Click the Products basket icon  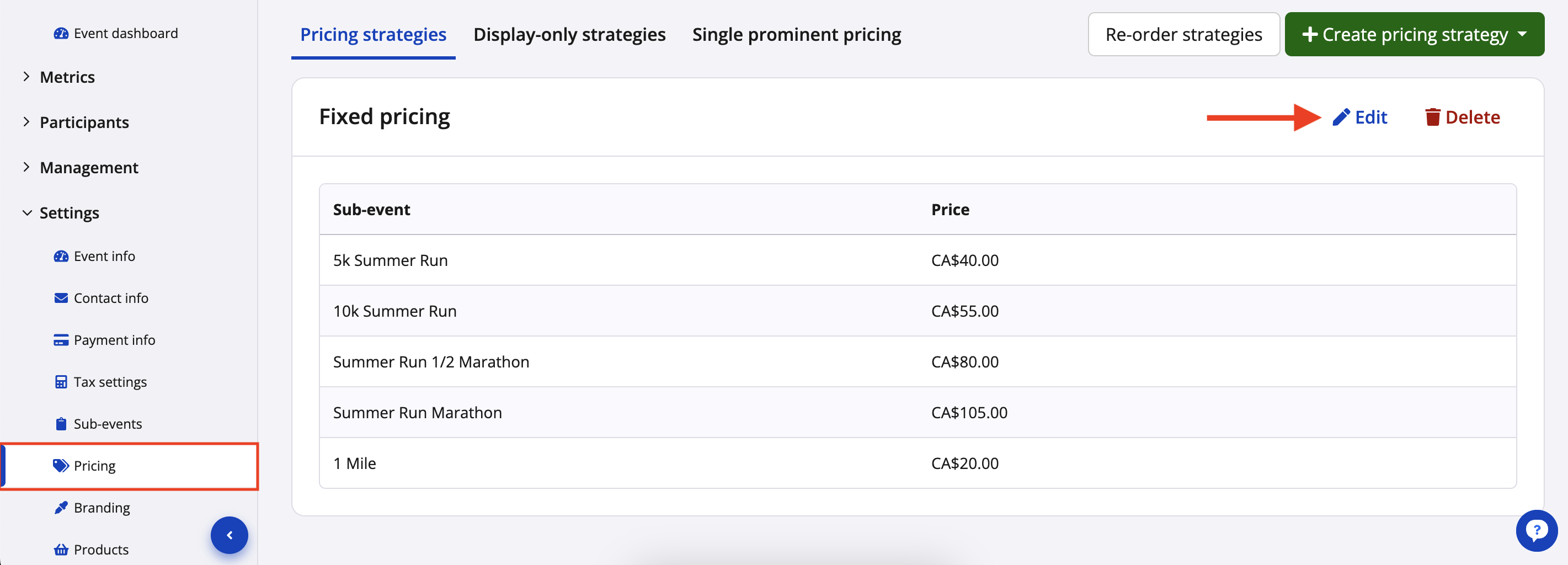(61, 550)
